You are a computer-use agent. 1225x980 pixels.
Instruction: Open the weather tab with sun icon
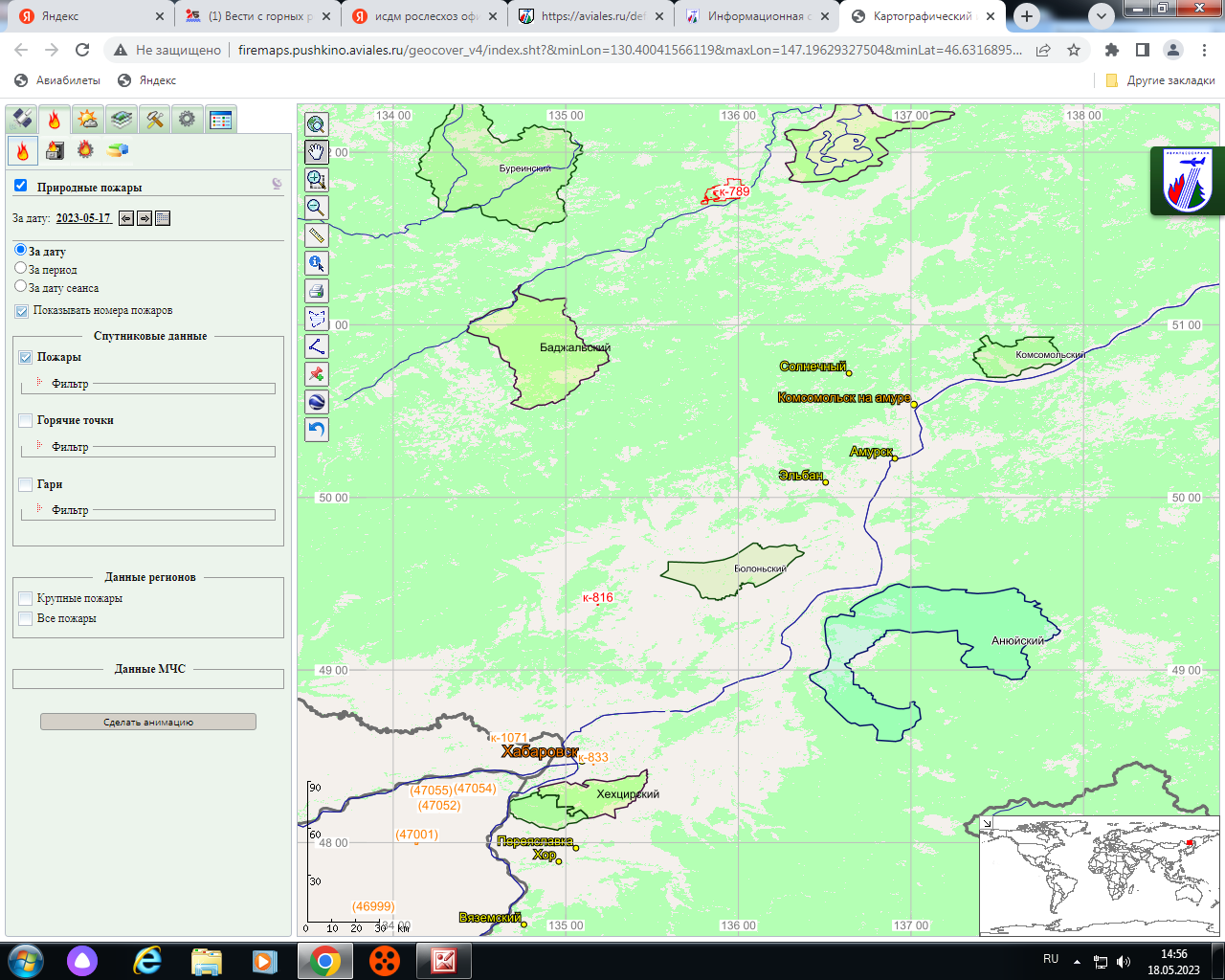pyautogui.click(x=87, y=119)
